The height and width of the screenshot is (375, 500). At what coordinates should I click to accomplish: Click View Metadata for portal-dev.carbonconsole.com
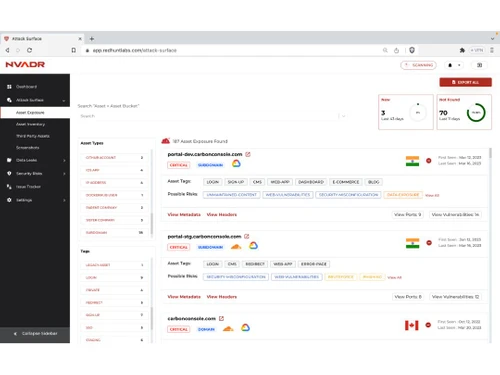[184, 214]
